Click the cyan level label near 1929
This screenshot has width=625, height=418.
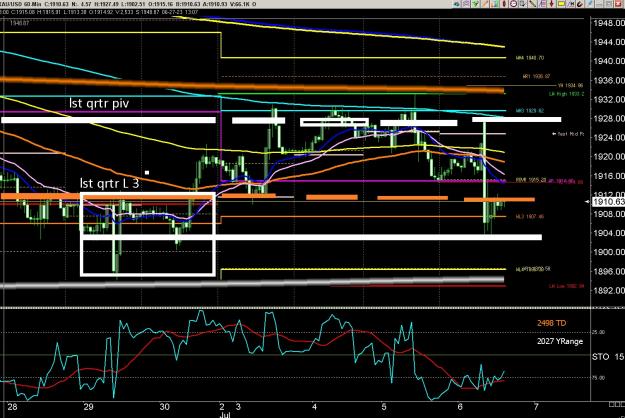click(530, 111)
